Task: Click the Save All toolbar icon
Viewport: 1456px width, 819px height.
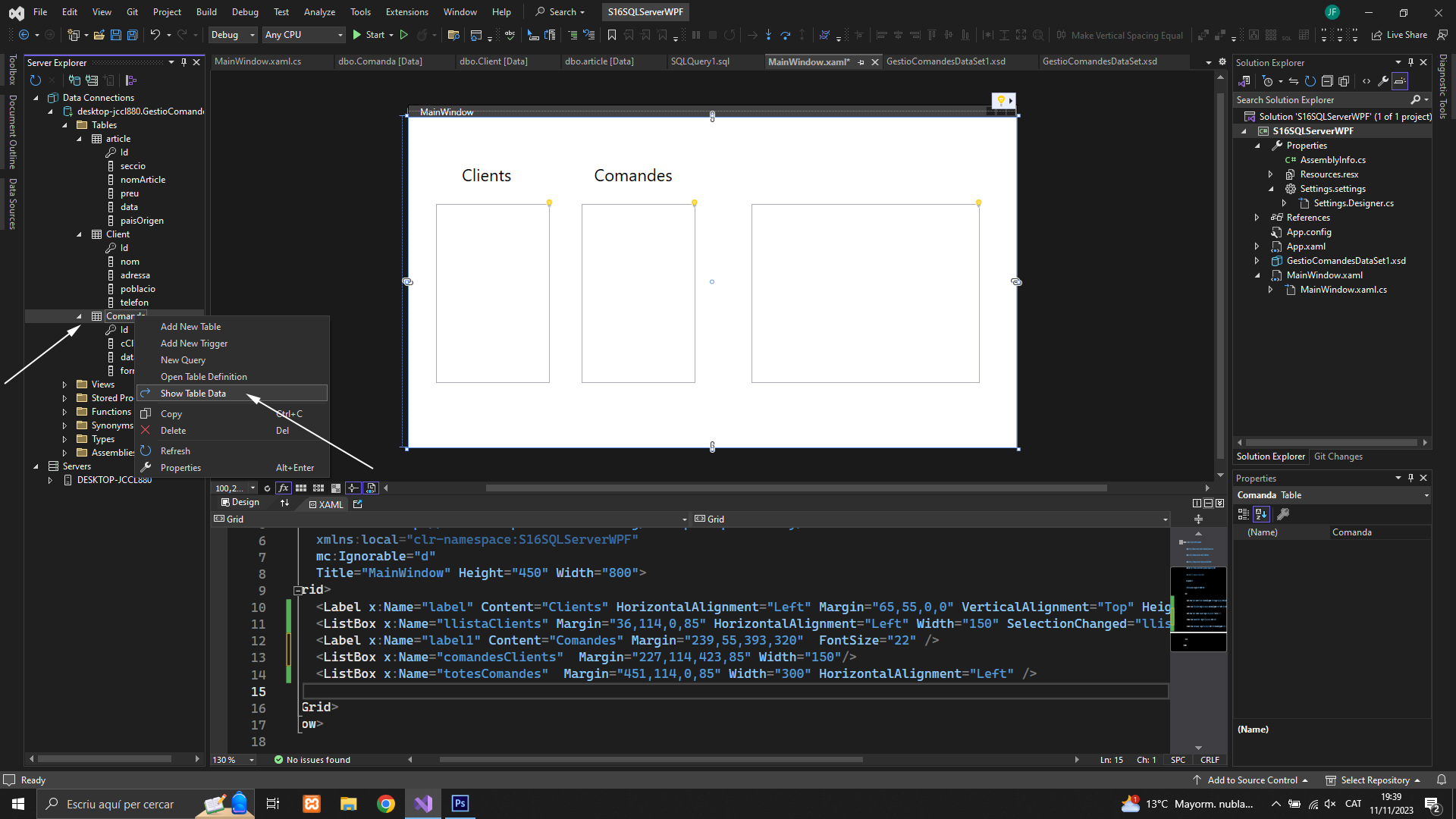Action: (132, 35)
